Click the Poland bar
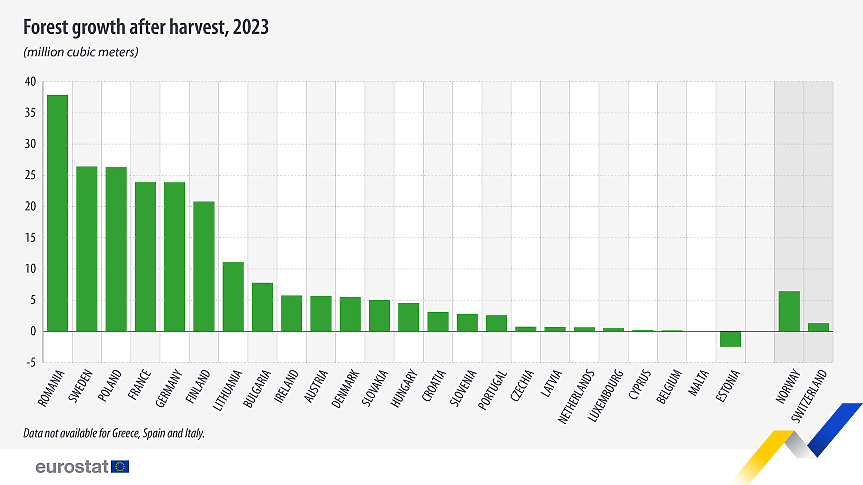 116,249
